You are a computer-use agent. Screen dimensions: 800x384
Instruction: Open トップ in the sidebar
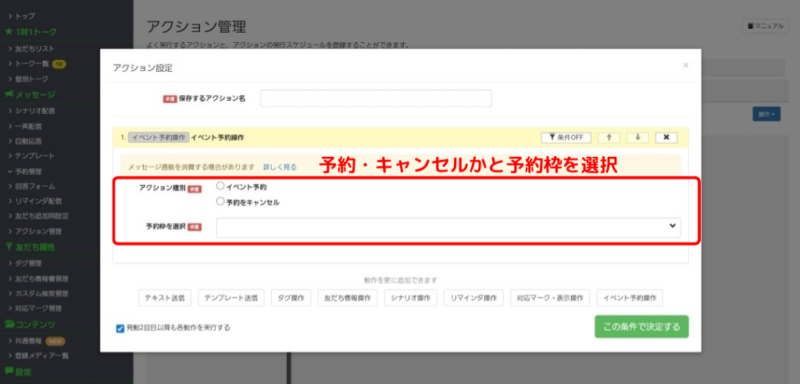pos(25,16)
